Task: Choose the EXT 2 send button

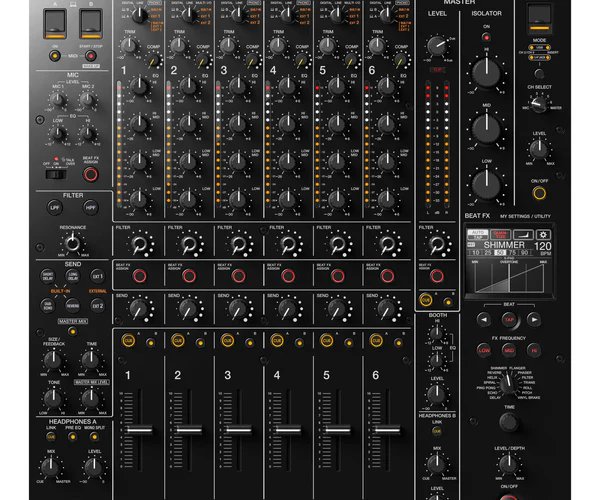Action: click(x=98, y=306)
